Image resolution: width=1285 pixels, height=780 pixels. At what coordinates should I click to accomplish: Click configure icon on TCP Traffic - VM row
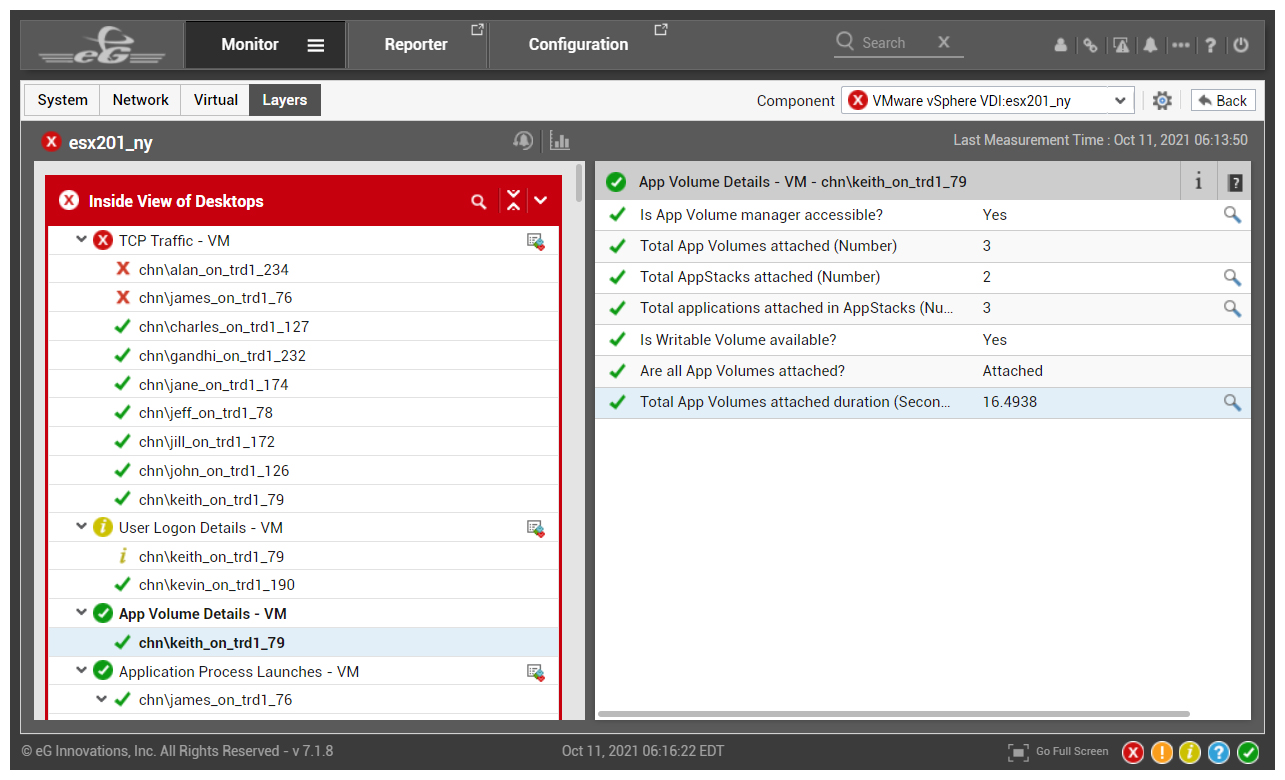tap(536, 241)
